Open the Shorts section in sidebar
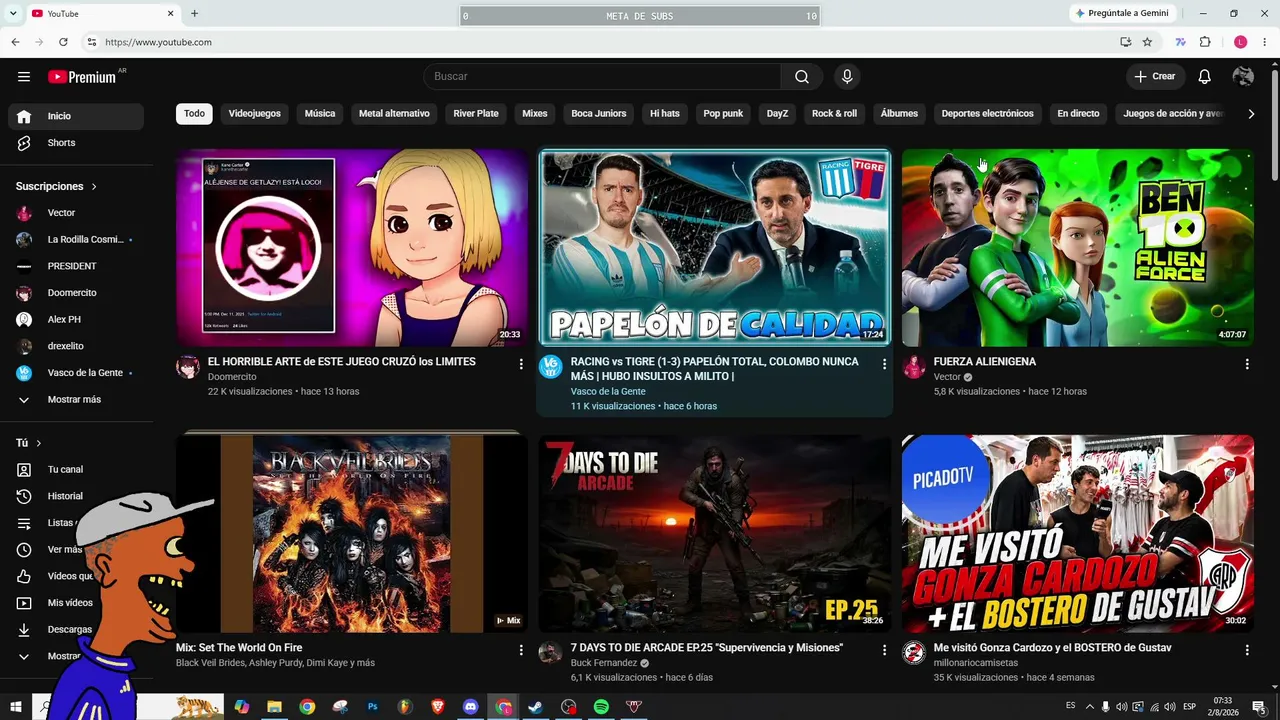 pos(76,143)
